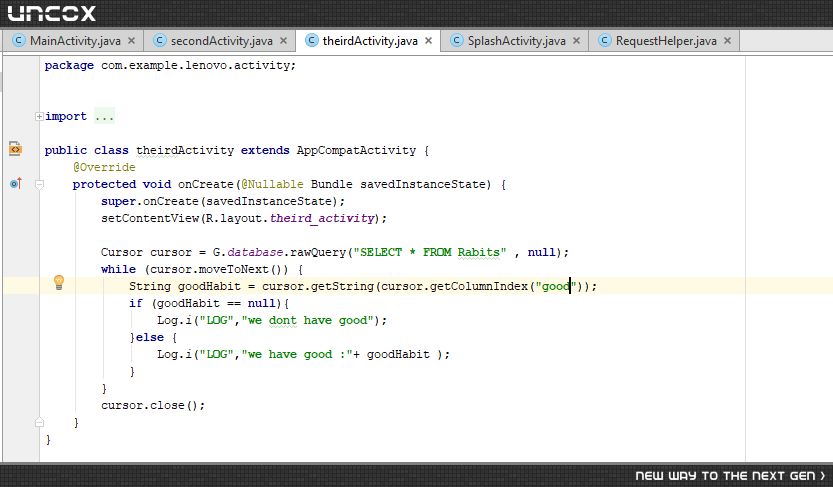This screenshot has height=487, width=833.
Task: Collapse the onCreate method fold marker
Action: [x=39, y=184]
